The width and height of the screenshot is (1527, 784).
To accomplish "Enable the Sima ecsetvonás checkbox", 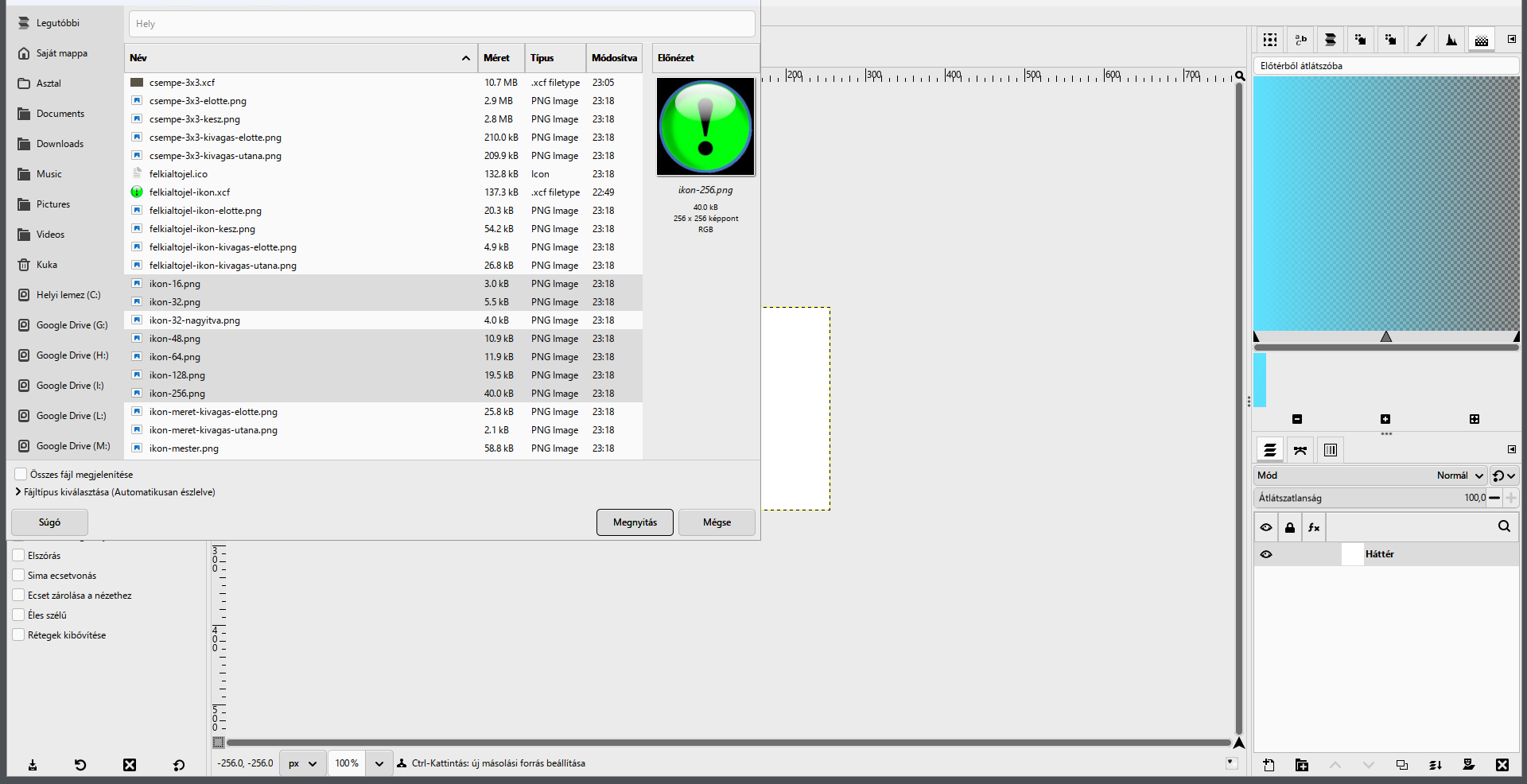I will coord(18,575).
